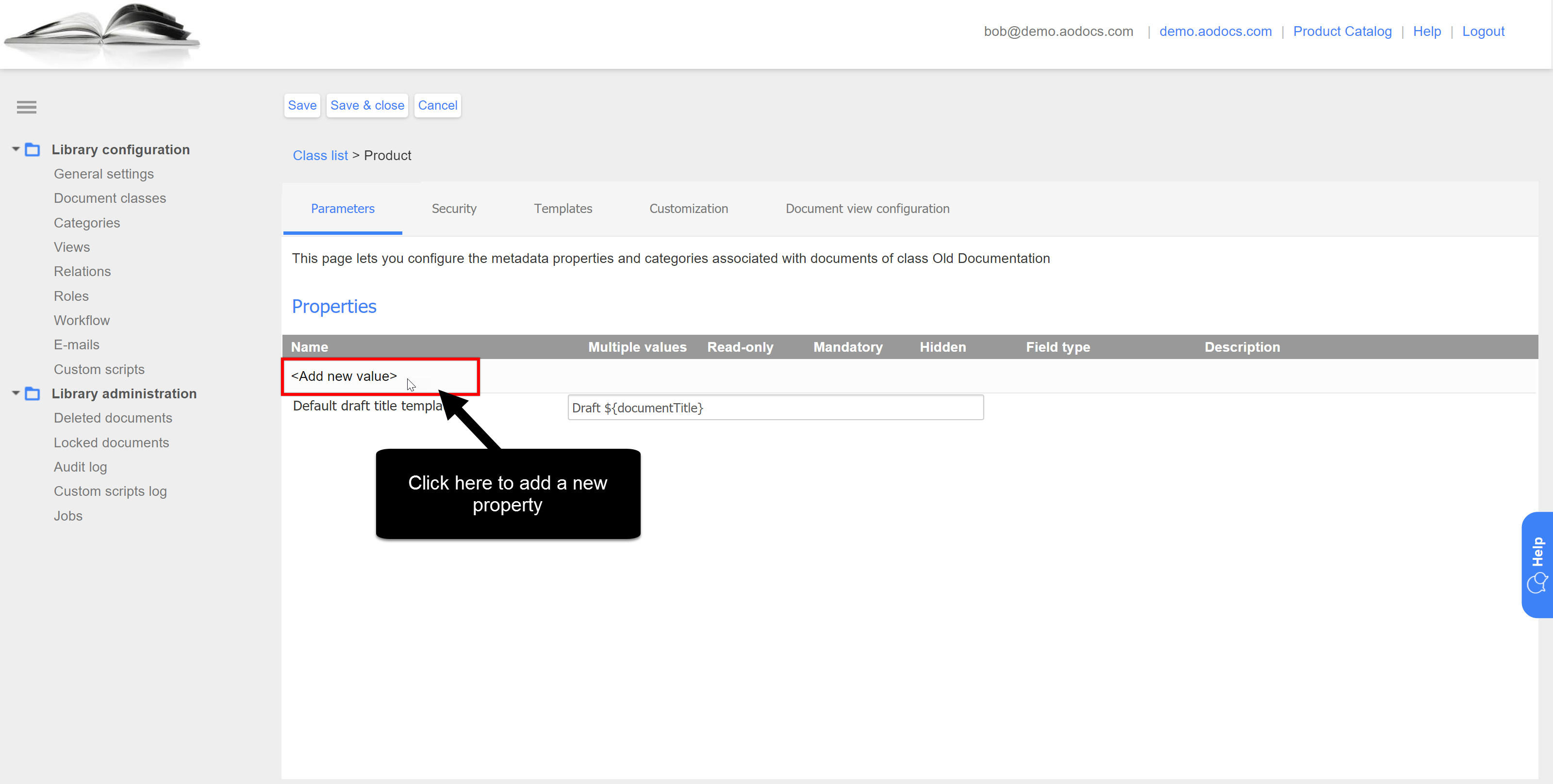Open the Product Catalog link
The image size is (1553, 784).
click(1342, 32)
